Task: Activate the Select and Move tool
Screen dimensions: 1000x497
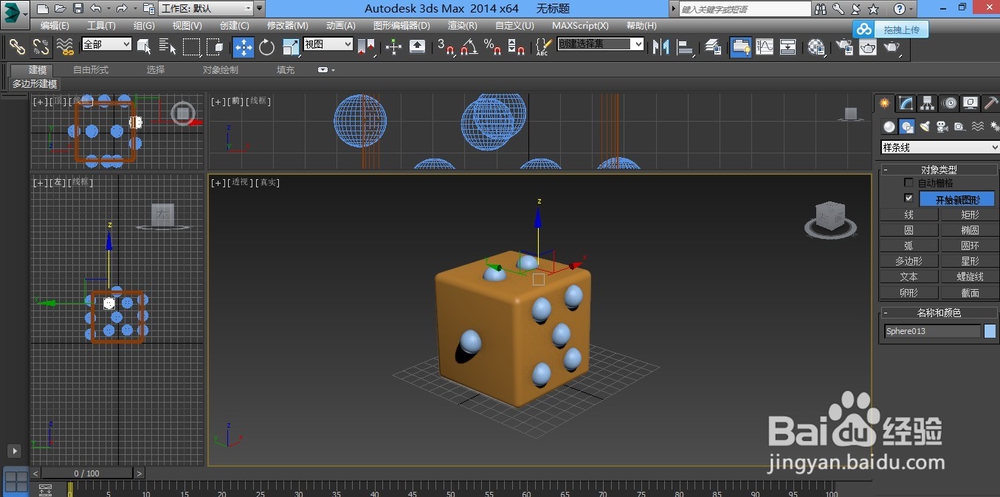Action: coord(243,47)
